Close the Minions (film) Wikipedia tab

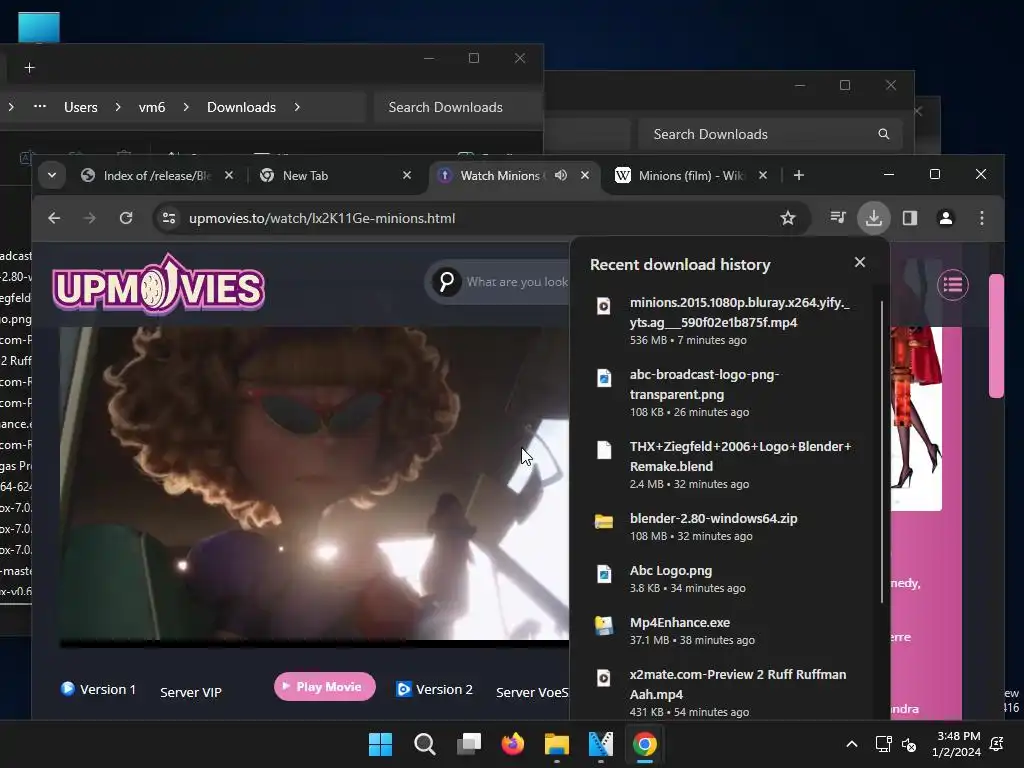763,175
